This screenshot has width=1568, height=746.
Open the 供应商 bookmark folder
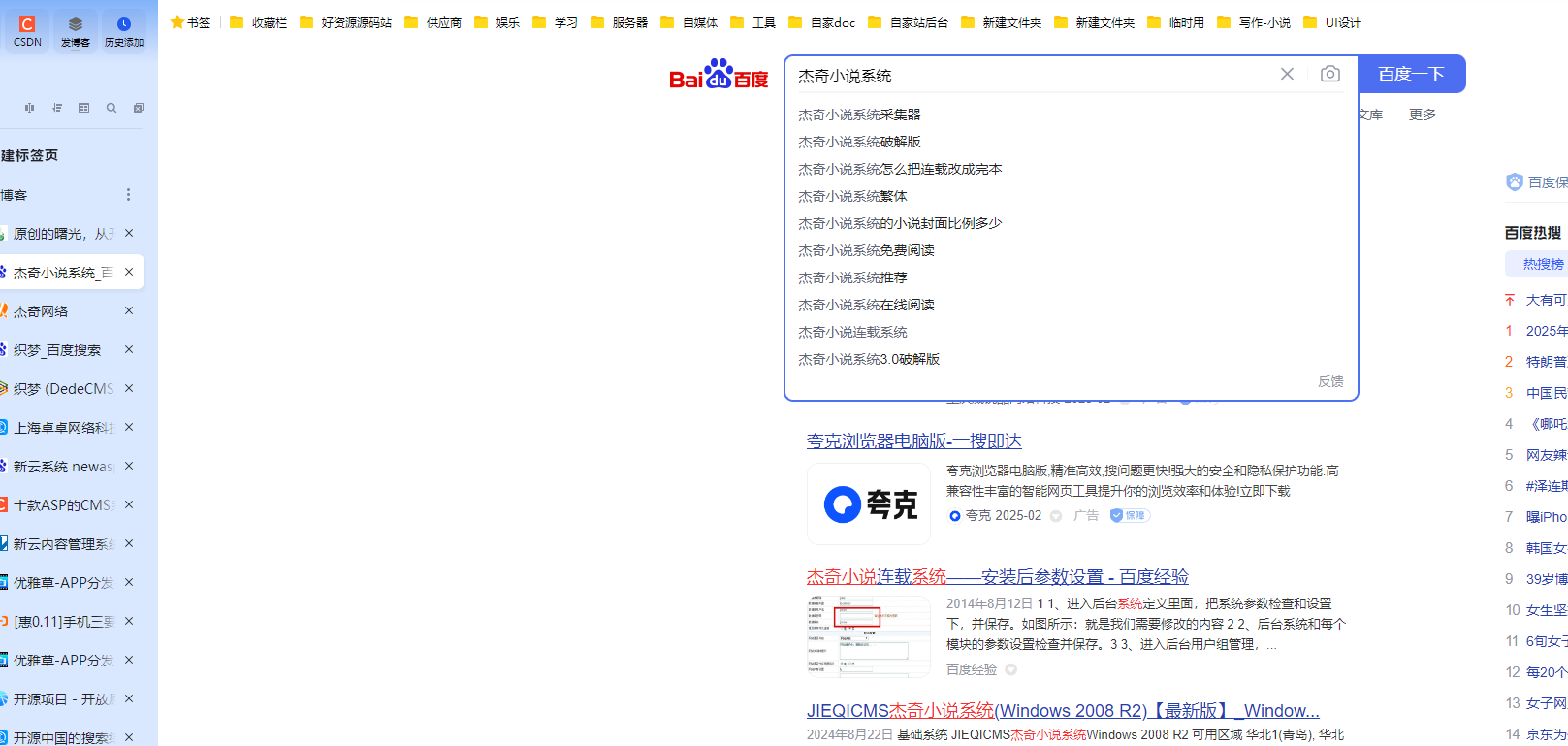pos(432,22)
